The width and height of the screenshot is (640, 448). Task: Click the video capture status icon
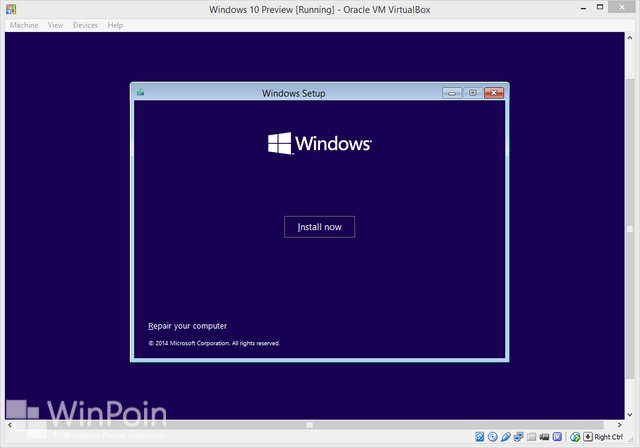point(544,437)
